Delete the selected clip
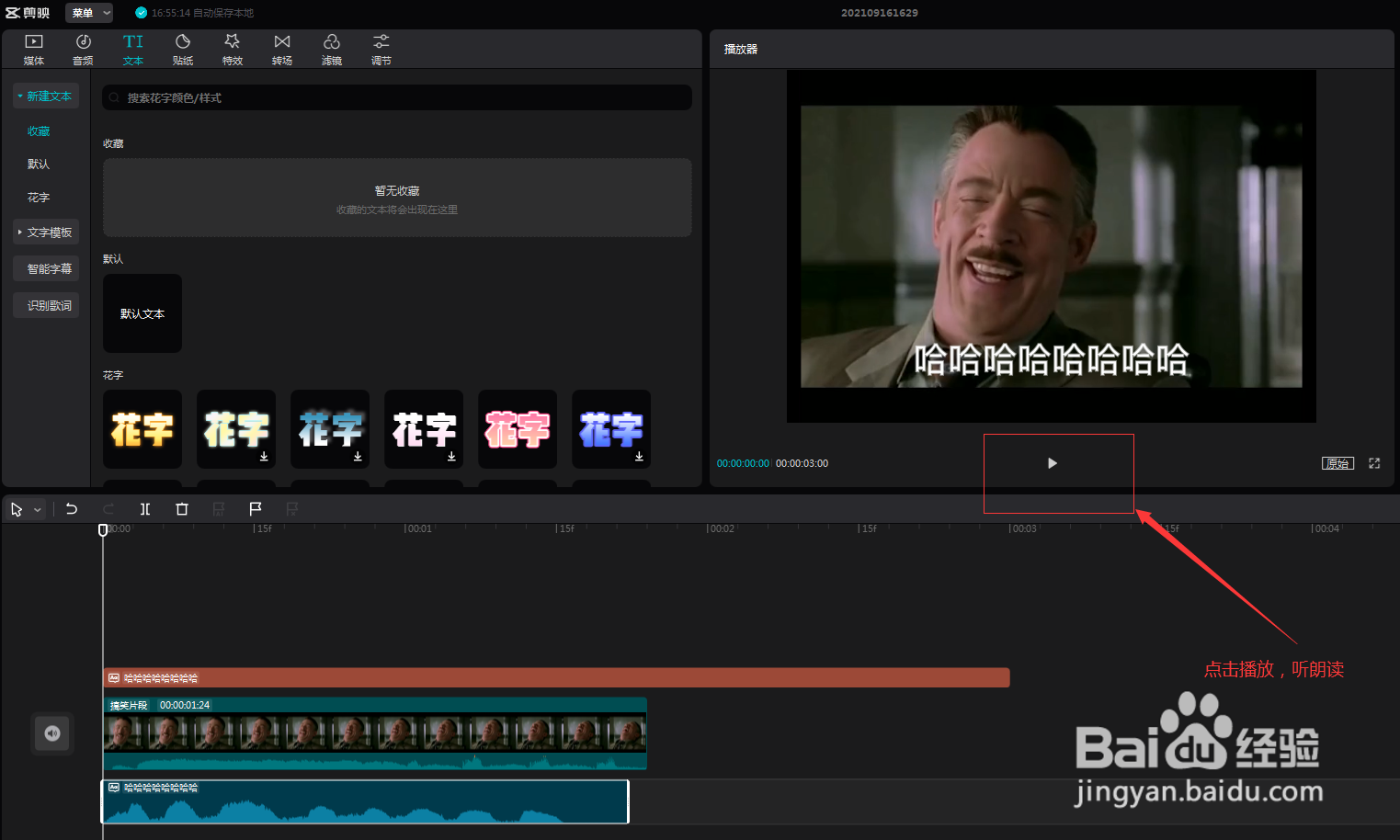 [x=182, y=509]
